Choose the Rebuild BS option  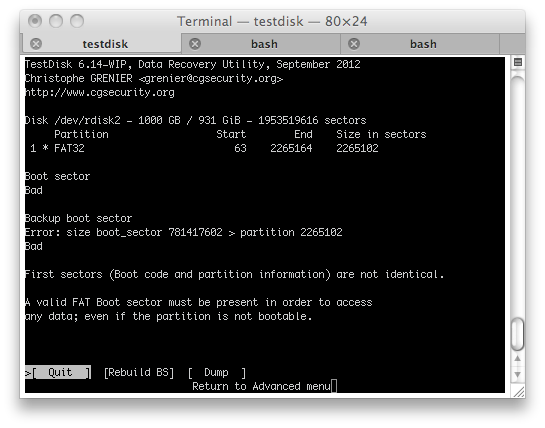139,372
